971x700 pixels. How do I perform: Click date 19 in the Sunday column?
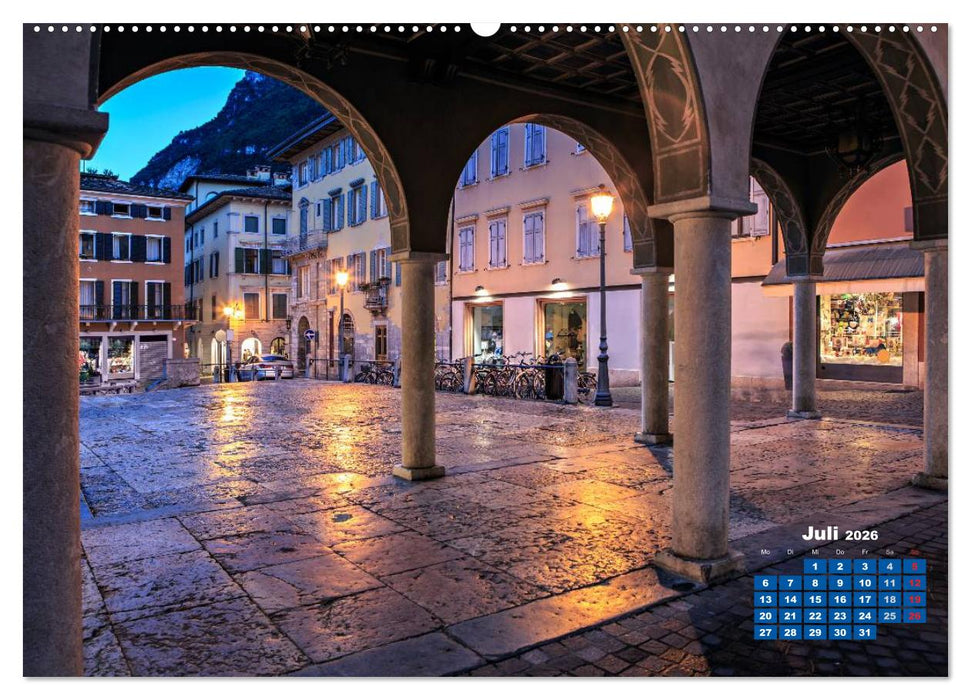[914, 599]
